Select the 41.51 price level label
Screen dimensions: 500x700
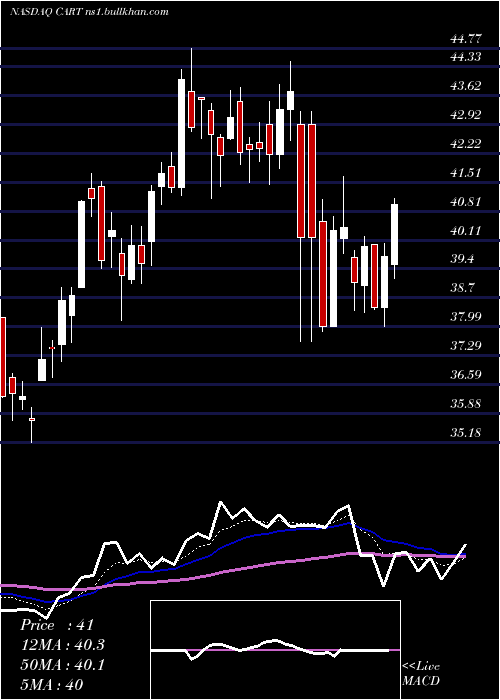466,173
